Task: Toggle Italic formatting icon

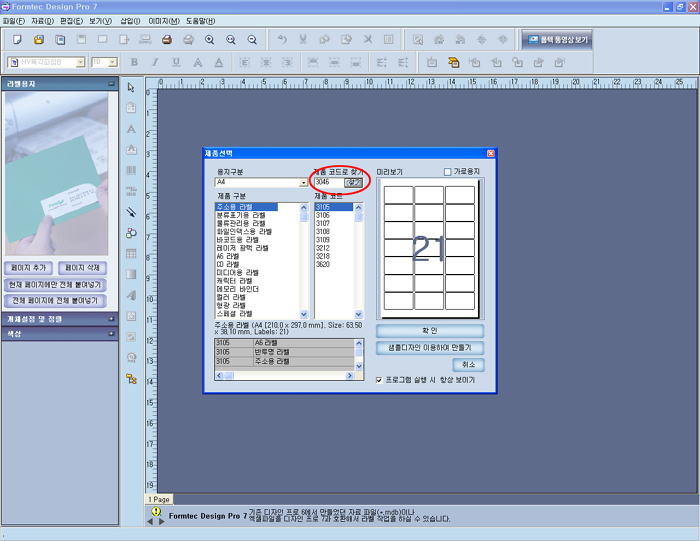Action: click(155, 62)
